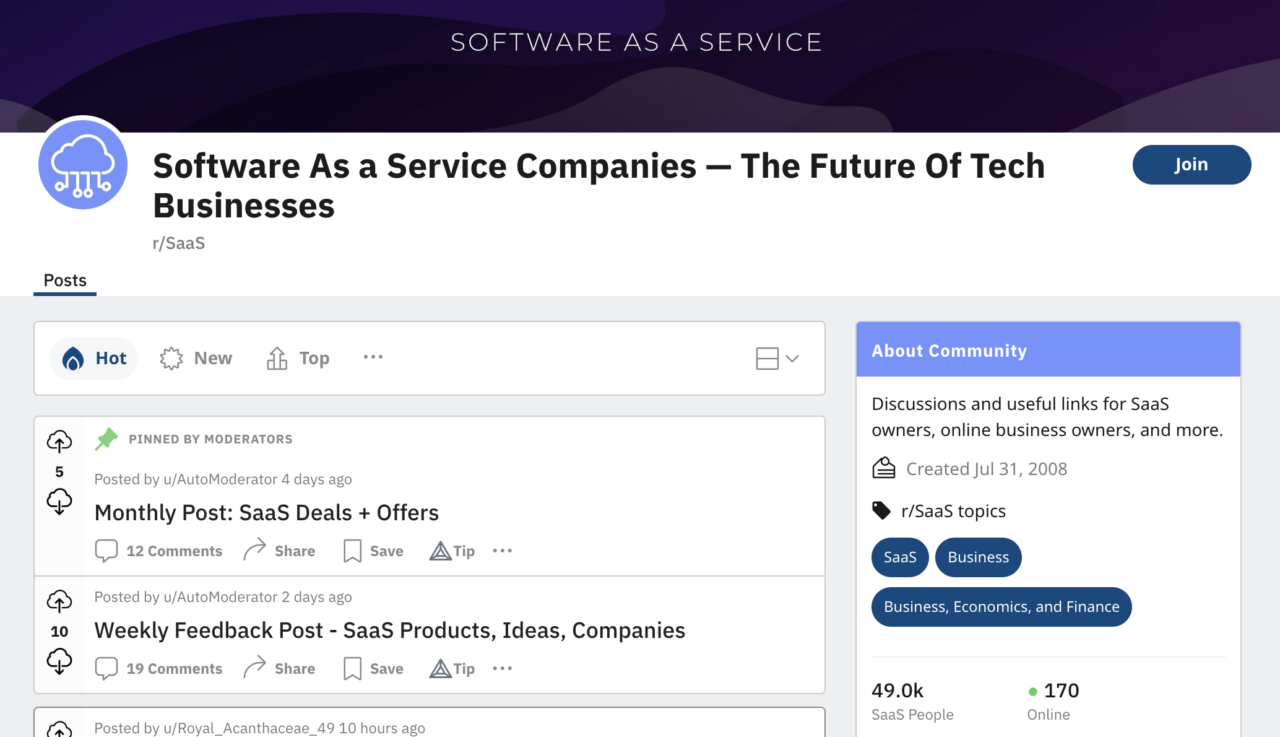Save the Monthly SaaS Deals post

[373, 551]
